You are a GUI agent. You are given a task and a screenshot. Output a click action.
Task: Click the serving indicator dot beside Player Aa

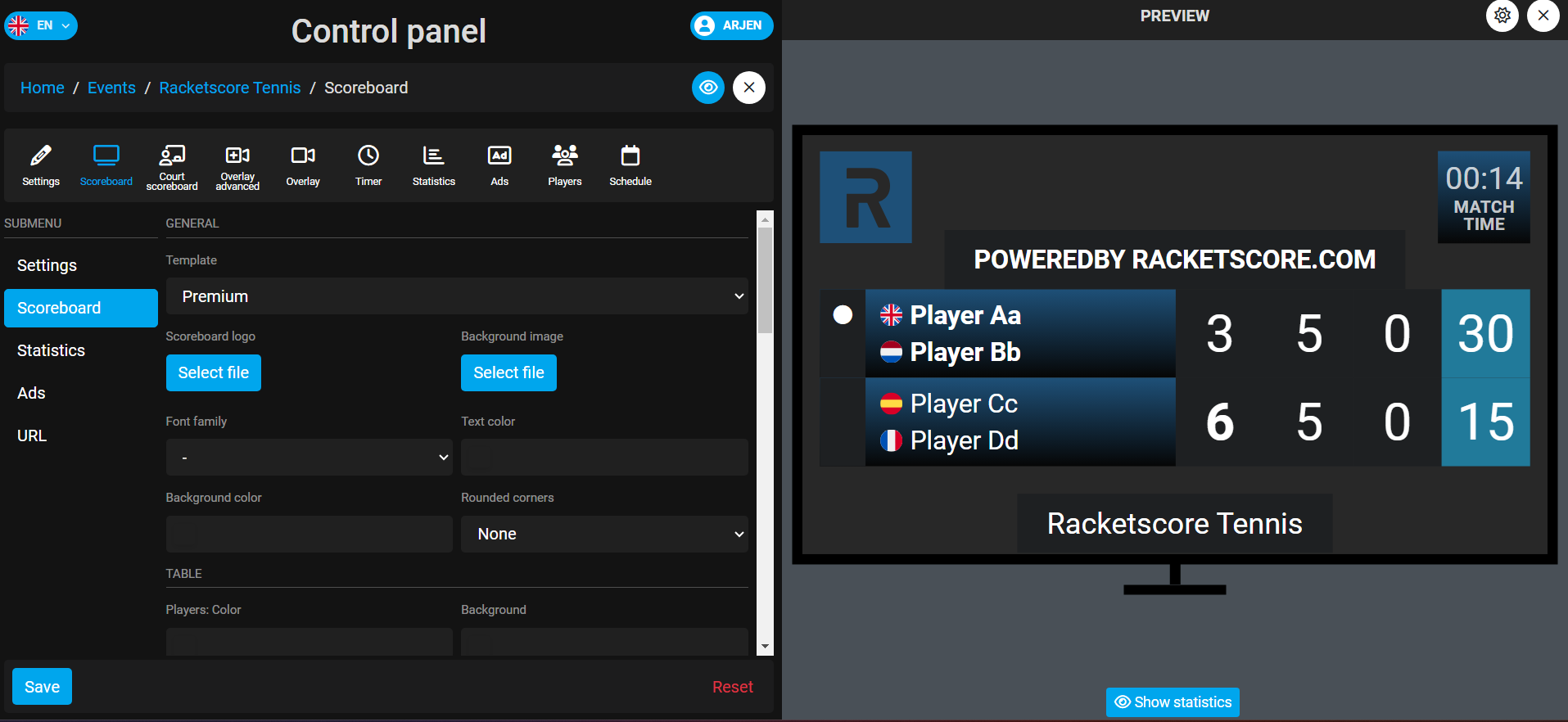843,315
